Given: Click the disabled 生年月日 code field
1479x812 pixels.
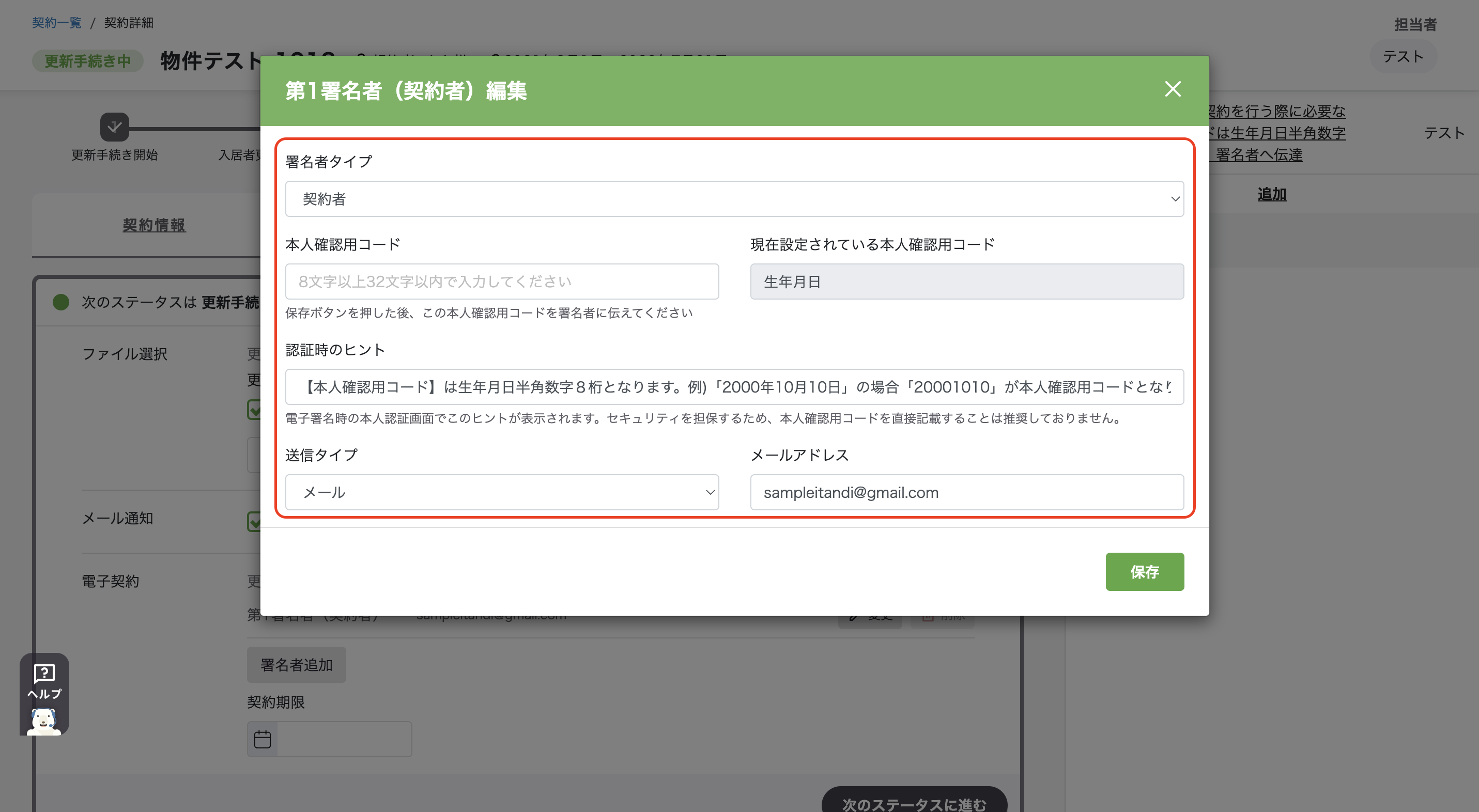Looking at the screenshot, I should tap(967, 281).
